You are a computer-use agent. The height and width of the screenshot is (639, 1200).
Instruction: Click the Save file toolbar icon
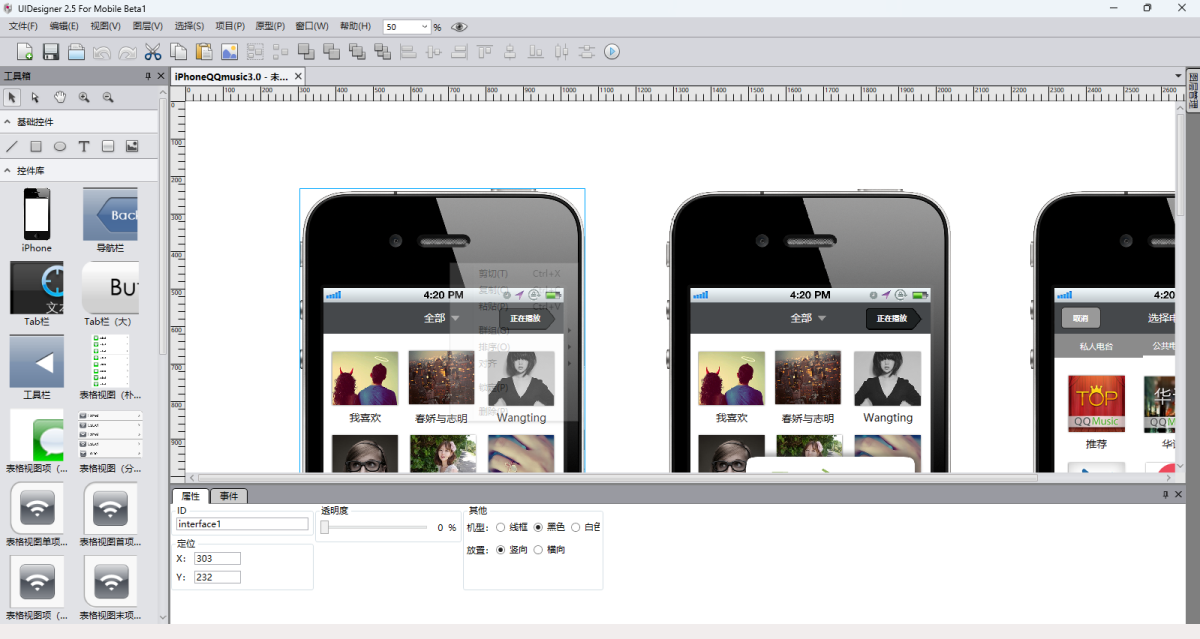50,52
